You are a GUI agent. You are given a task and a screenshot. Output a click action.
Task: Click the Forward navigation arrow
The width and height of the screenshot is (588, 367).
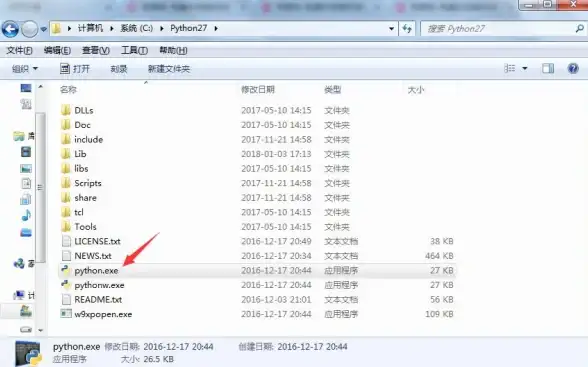(x=30, y=29)
